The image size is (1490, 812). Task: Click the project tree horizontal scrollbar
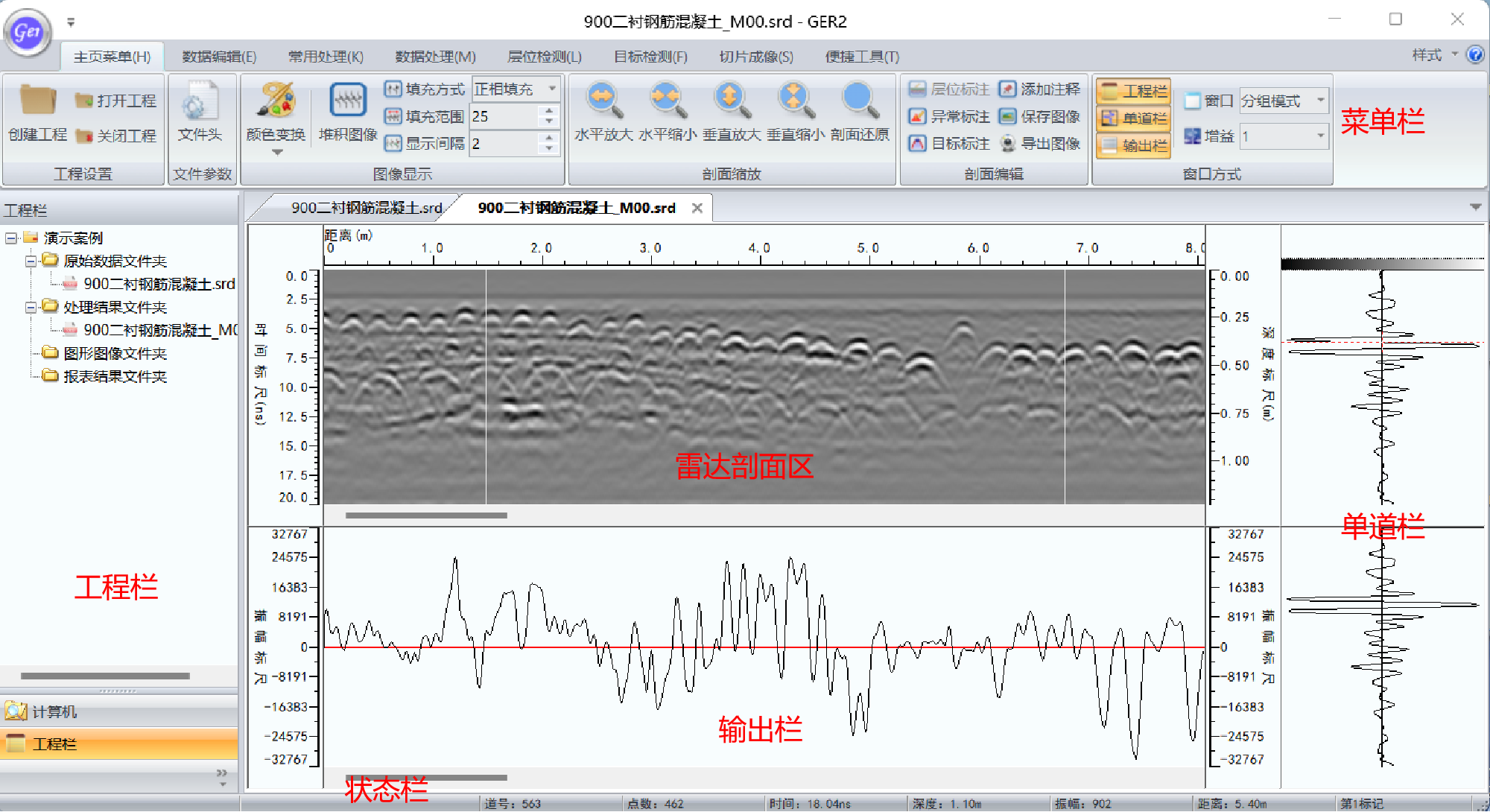point(105,676)
